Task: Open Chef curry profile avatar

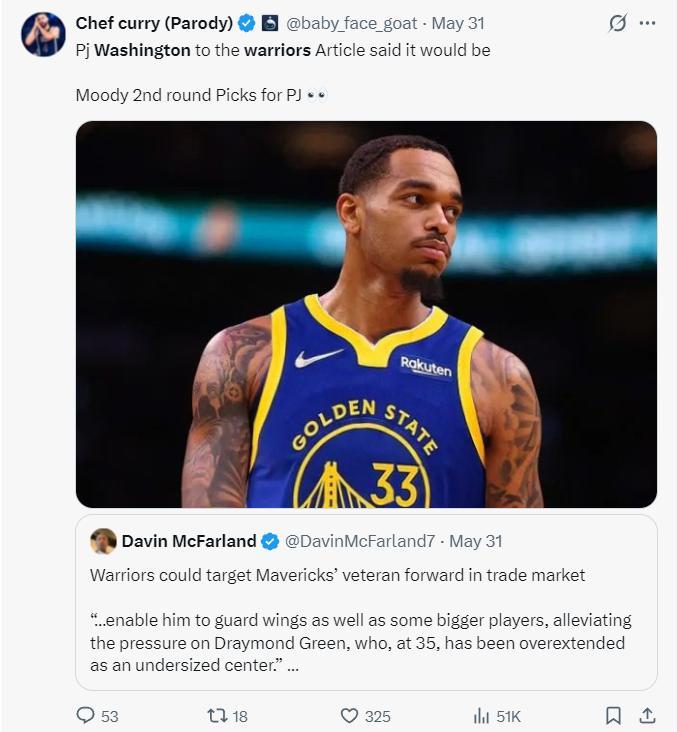Action: click(43, 35)
